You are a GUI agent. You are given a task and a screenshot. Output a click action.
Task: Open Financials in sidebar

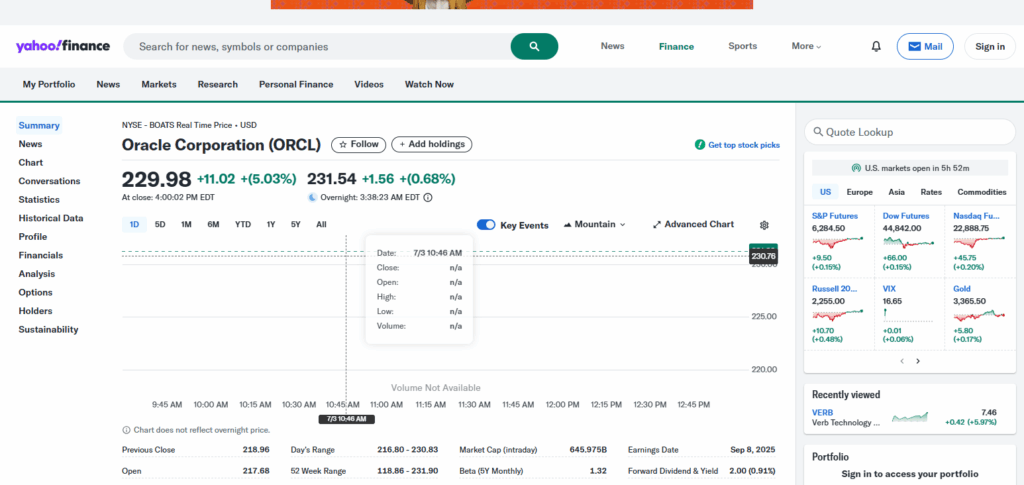pos(40,255)
